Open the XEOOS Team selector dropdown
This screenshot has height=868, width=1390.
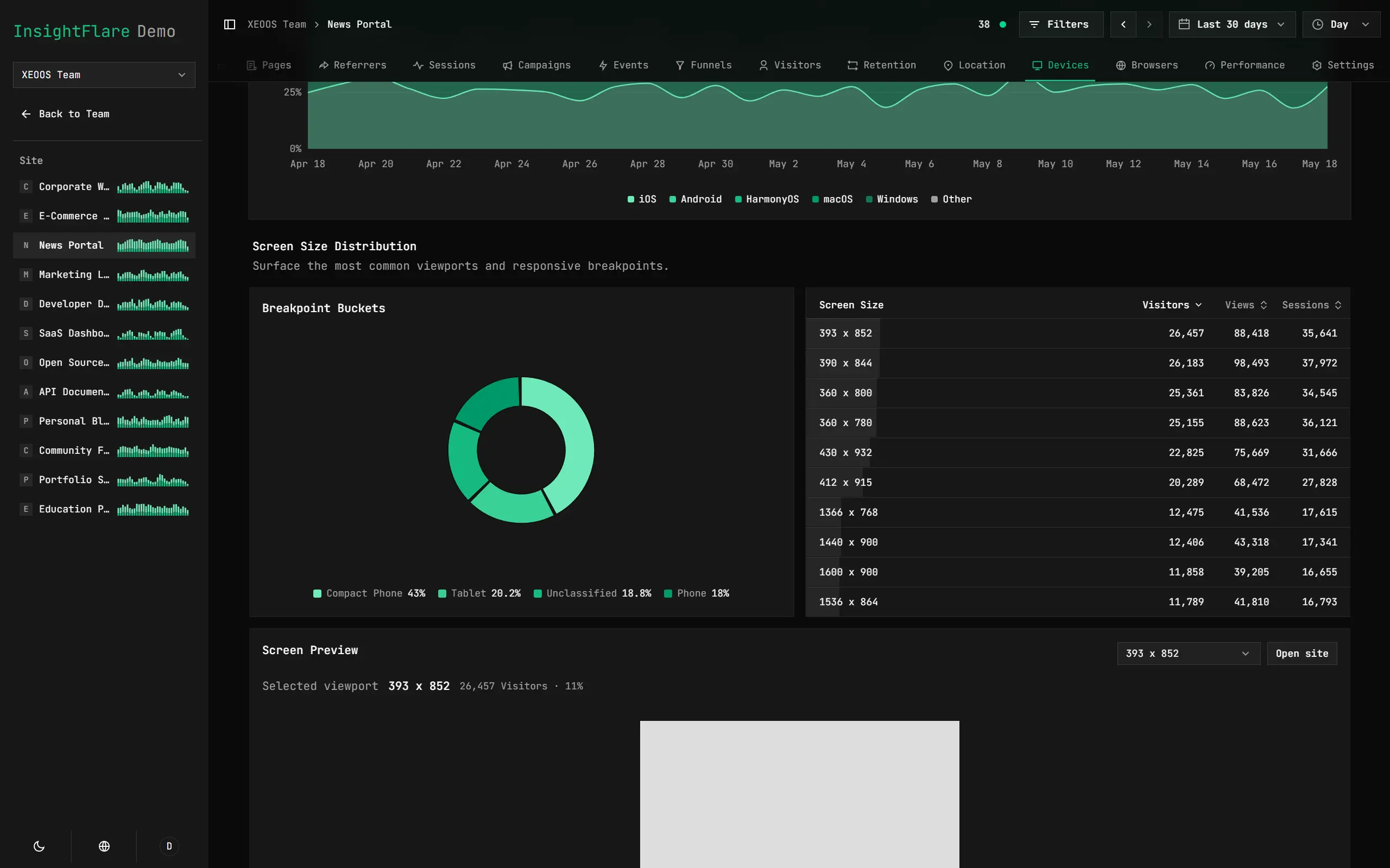[104, 74]
